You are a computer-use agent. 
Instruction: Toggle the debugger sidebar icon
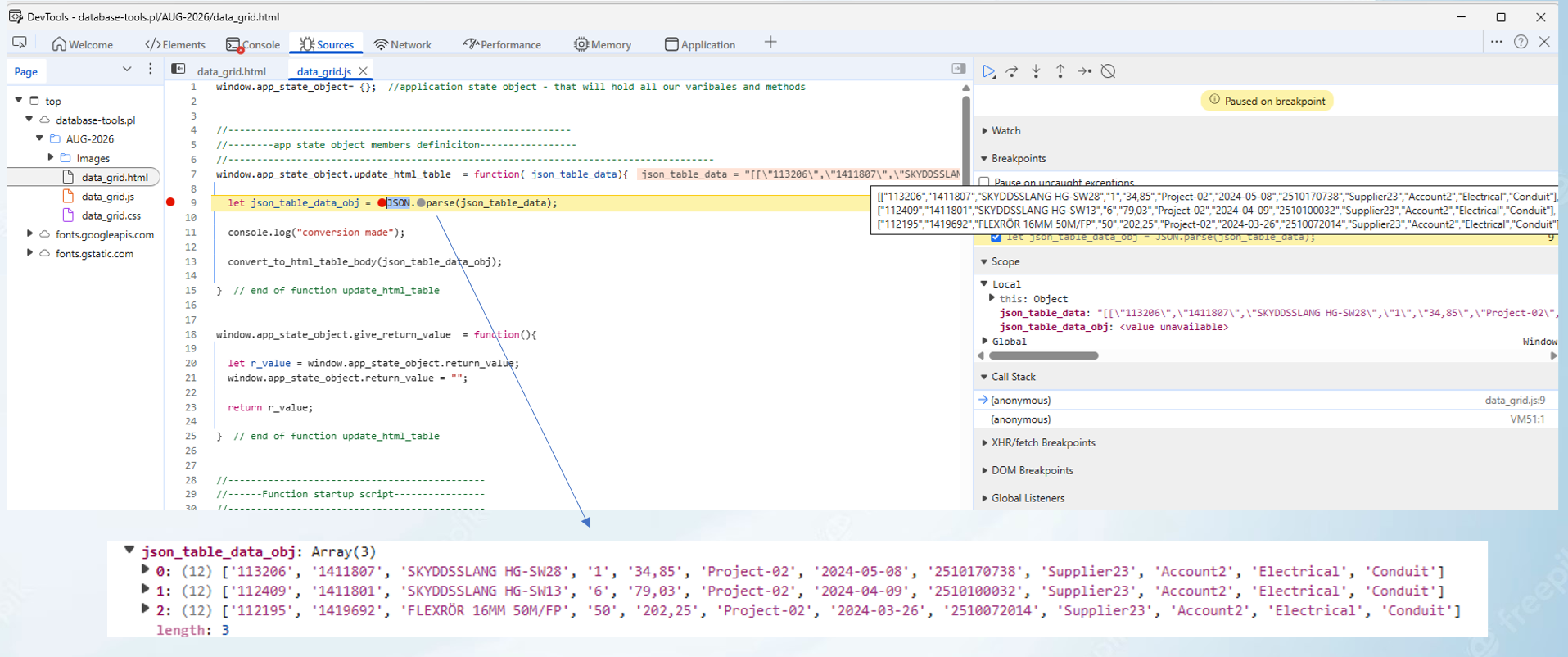click(x=959, y=69)
